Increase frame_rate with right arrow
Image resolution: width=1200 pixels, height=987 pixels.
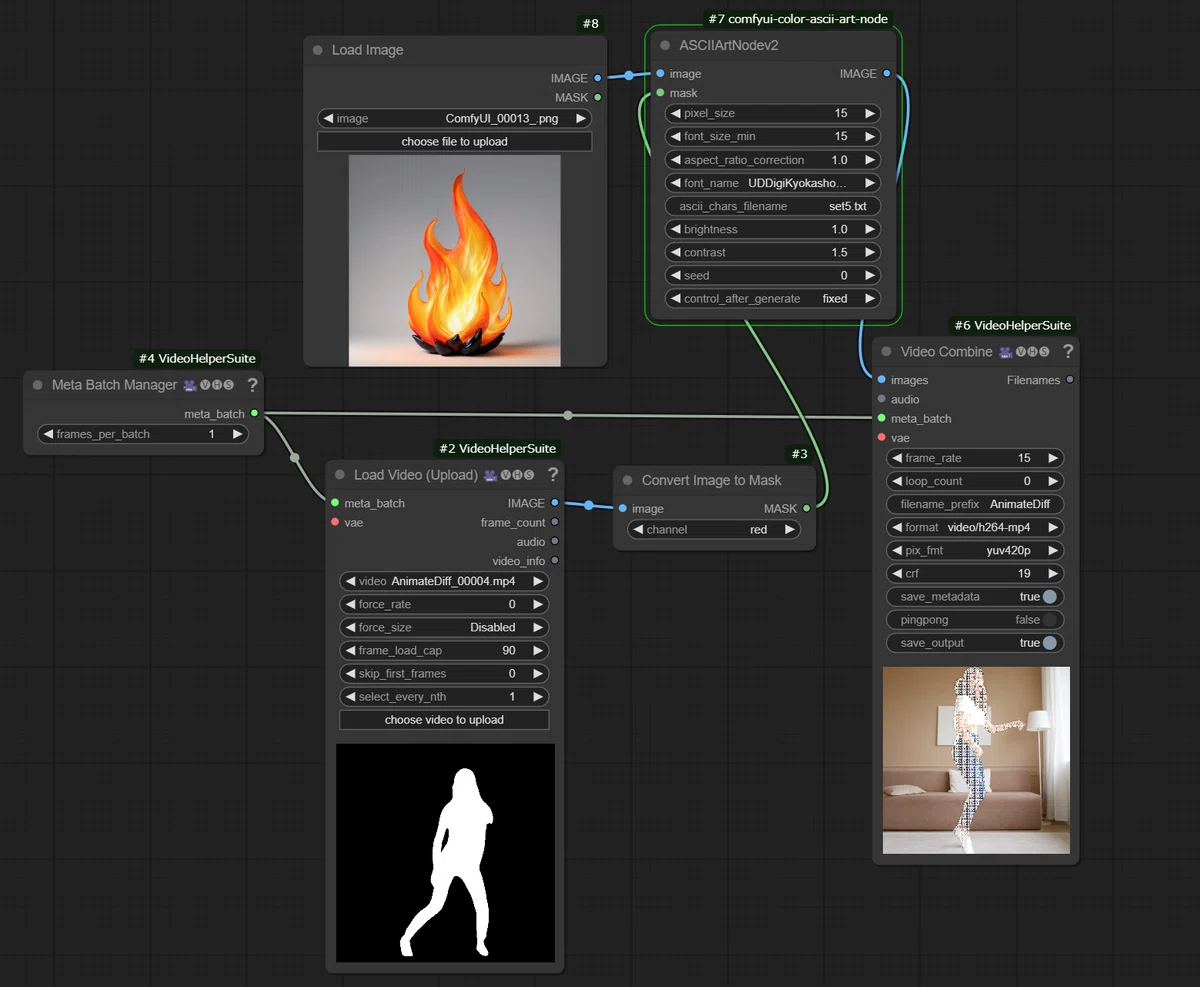[x=1053, y=458]
